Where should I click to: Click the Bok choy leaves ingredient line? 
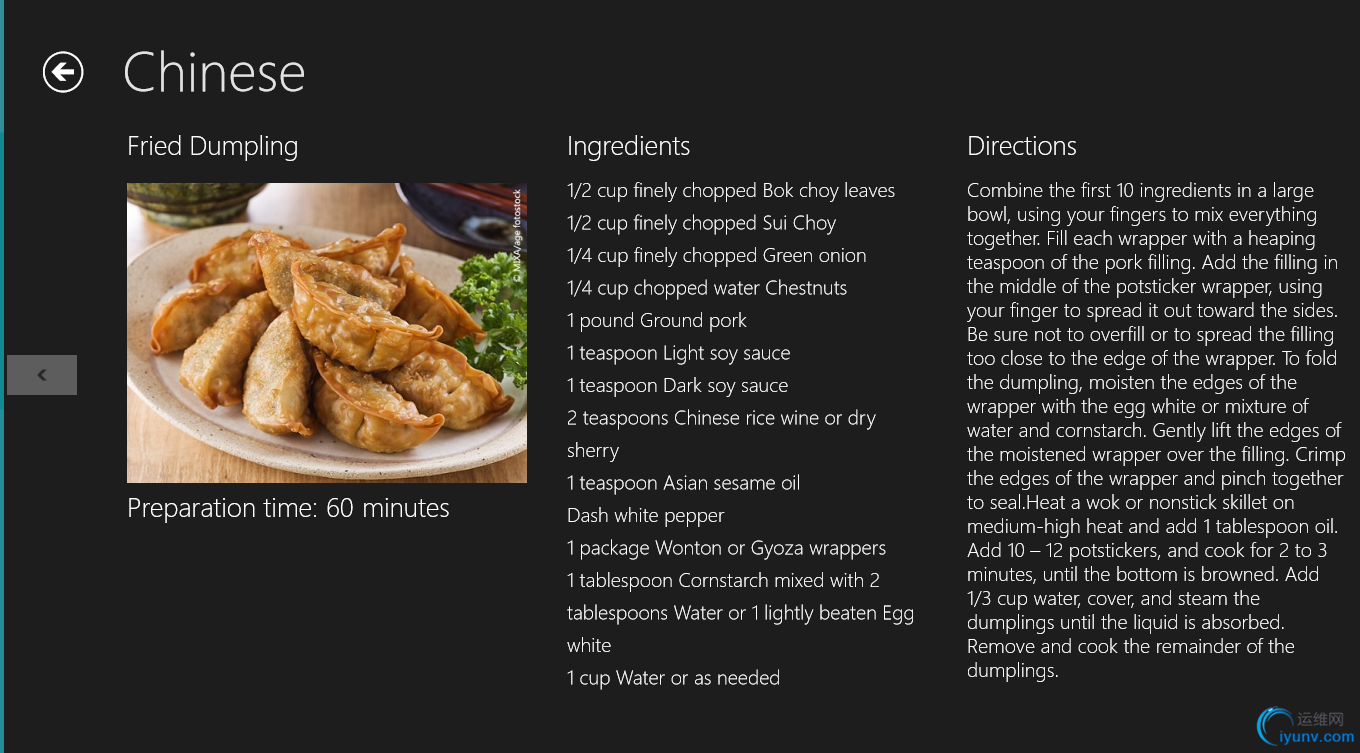pos(730,191)
